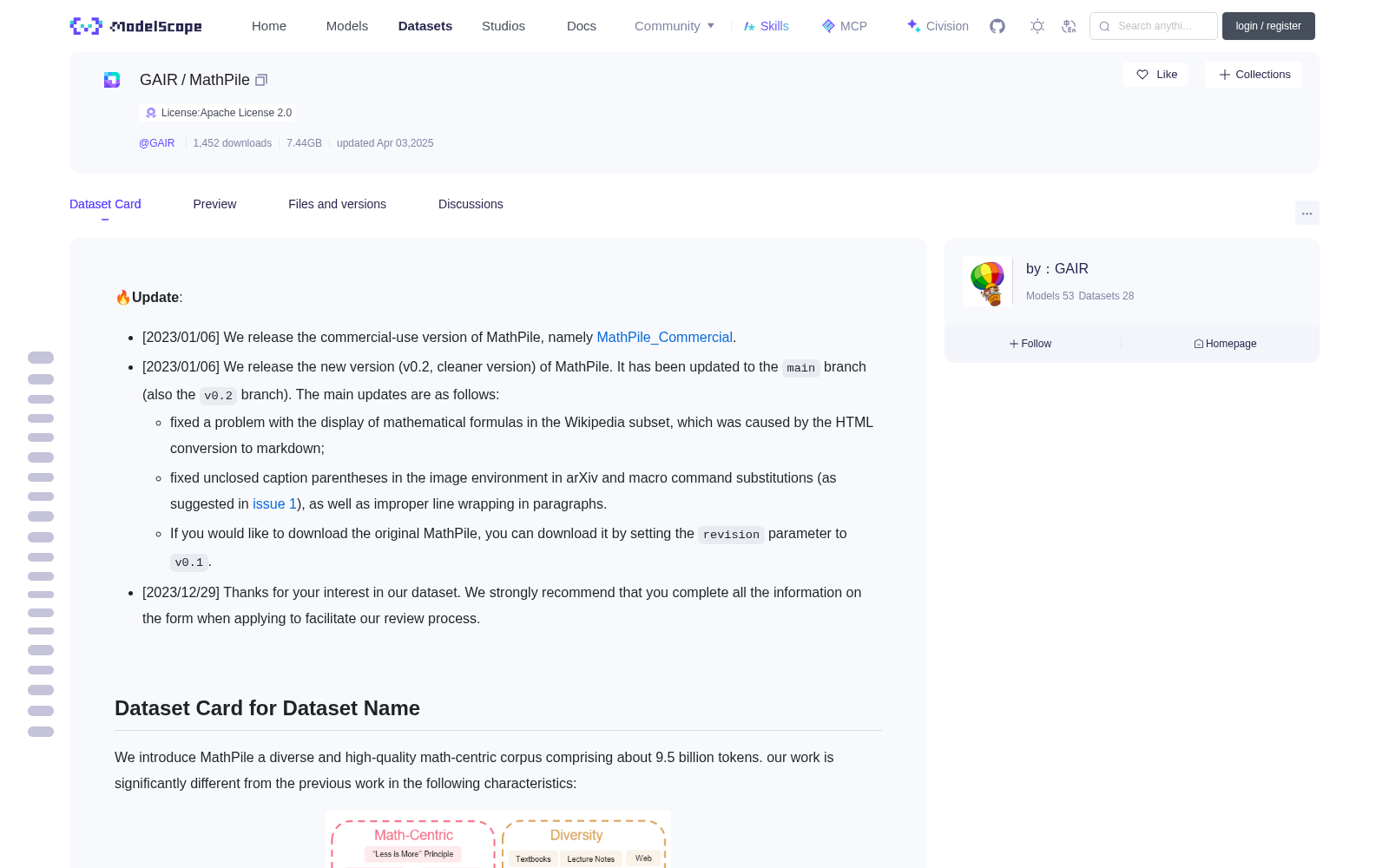Screen dimensions: 1389x868
Task: Click the GAIR dataset avatar icon
Action: (x=112, y=80)
